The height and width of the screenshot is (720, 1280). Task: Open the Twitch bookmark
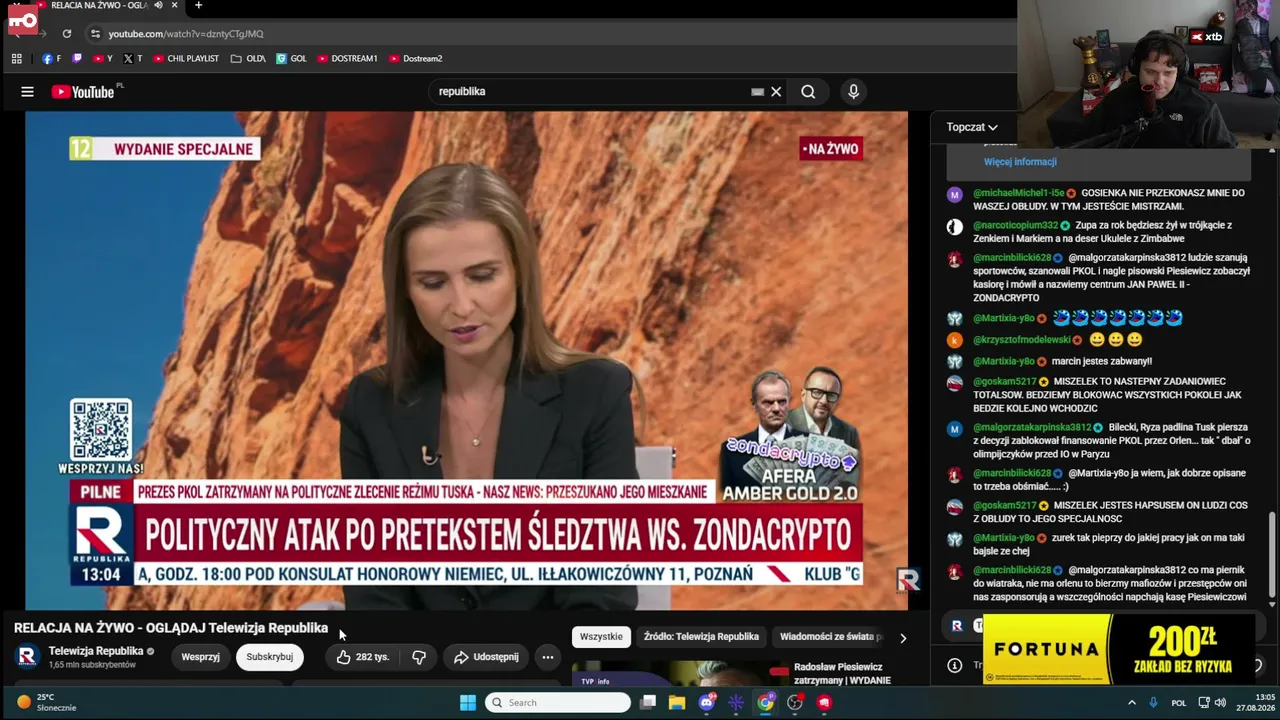coord(78,59)
